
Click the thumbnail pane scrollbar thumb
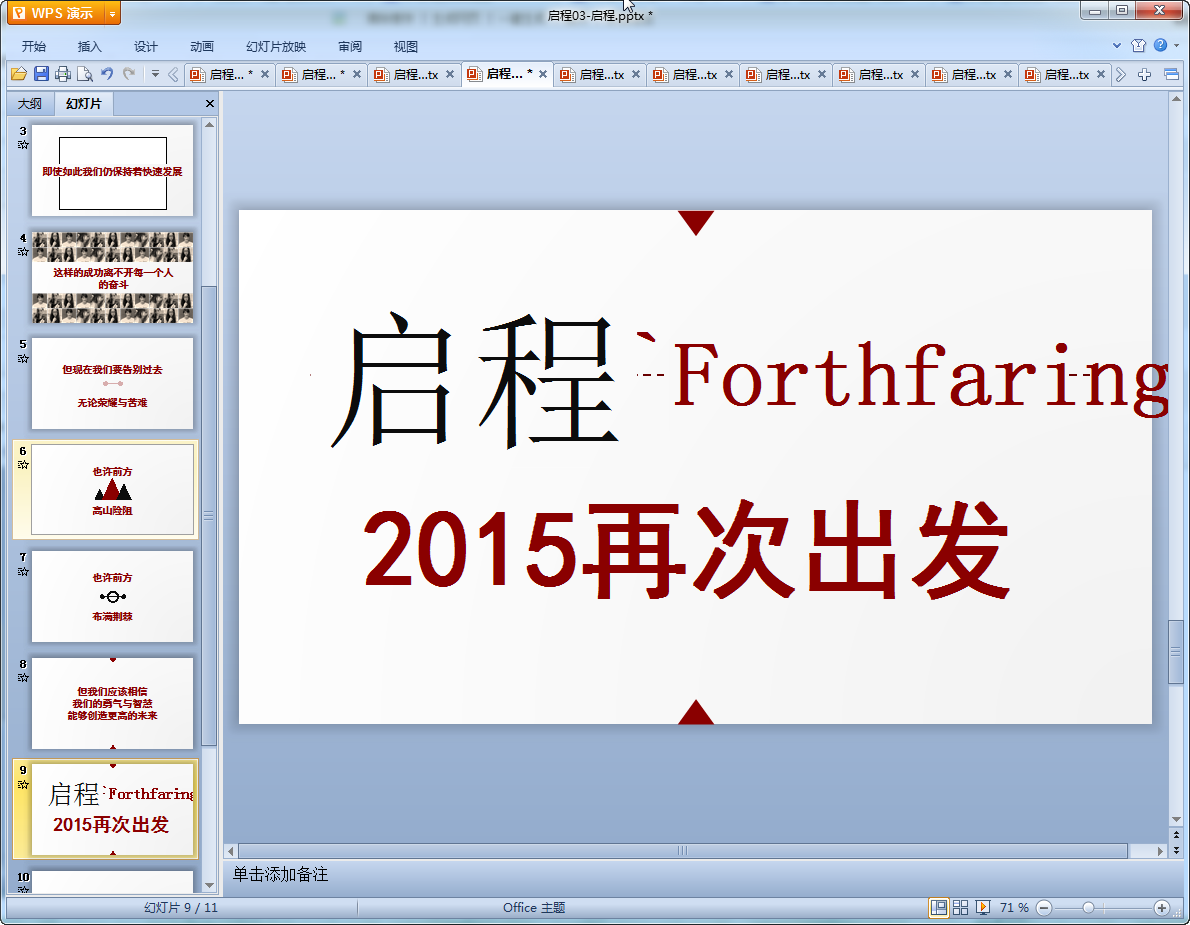pyautogui.click(x=209, y=515)
